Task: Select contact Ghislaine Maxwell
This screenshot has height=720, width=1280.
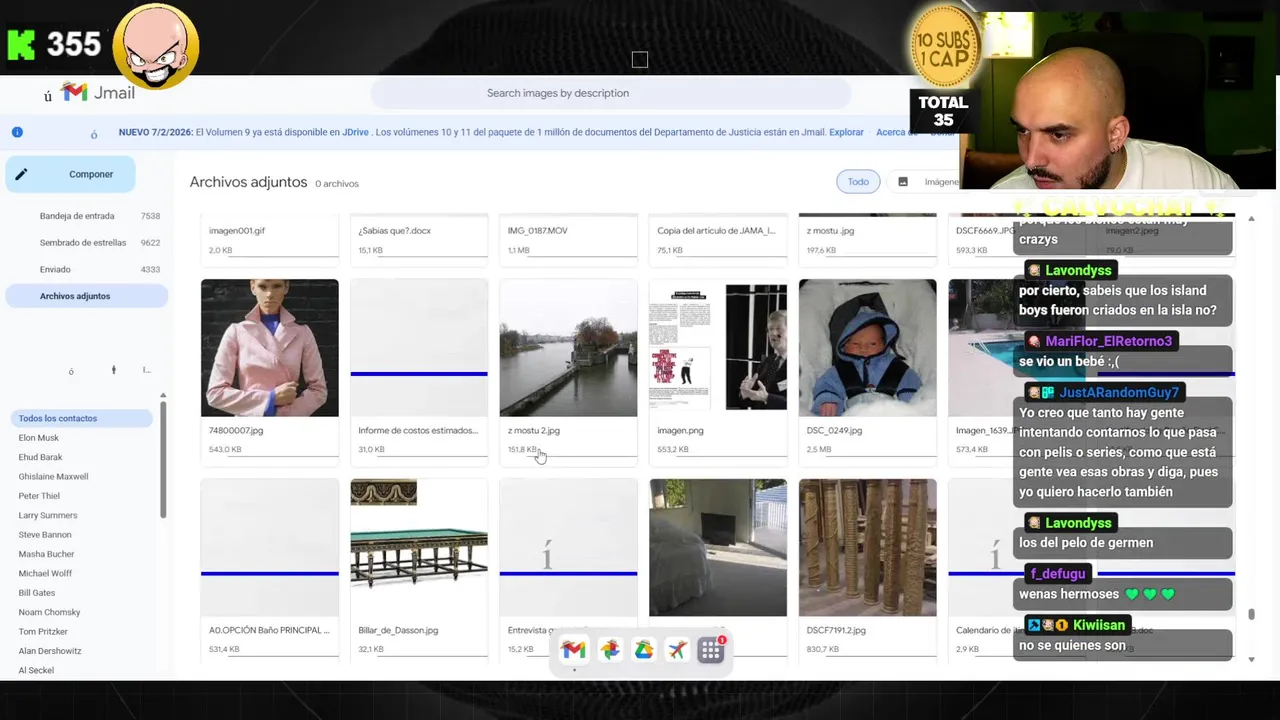Action: point(53,477)
